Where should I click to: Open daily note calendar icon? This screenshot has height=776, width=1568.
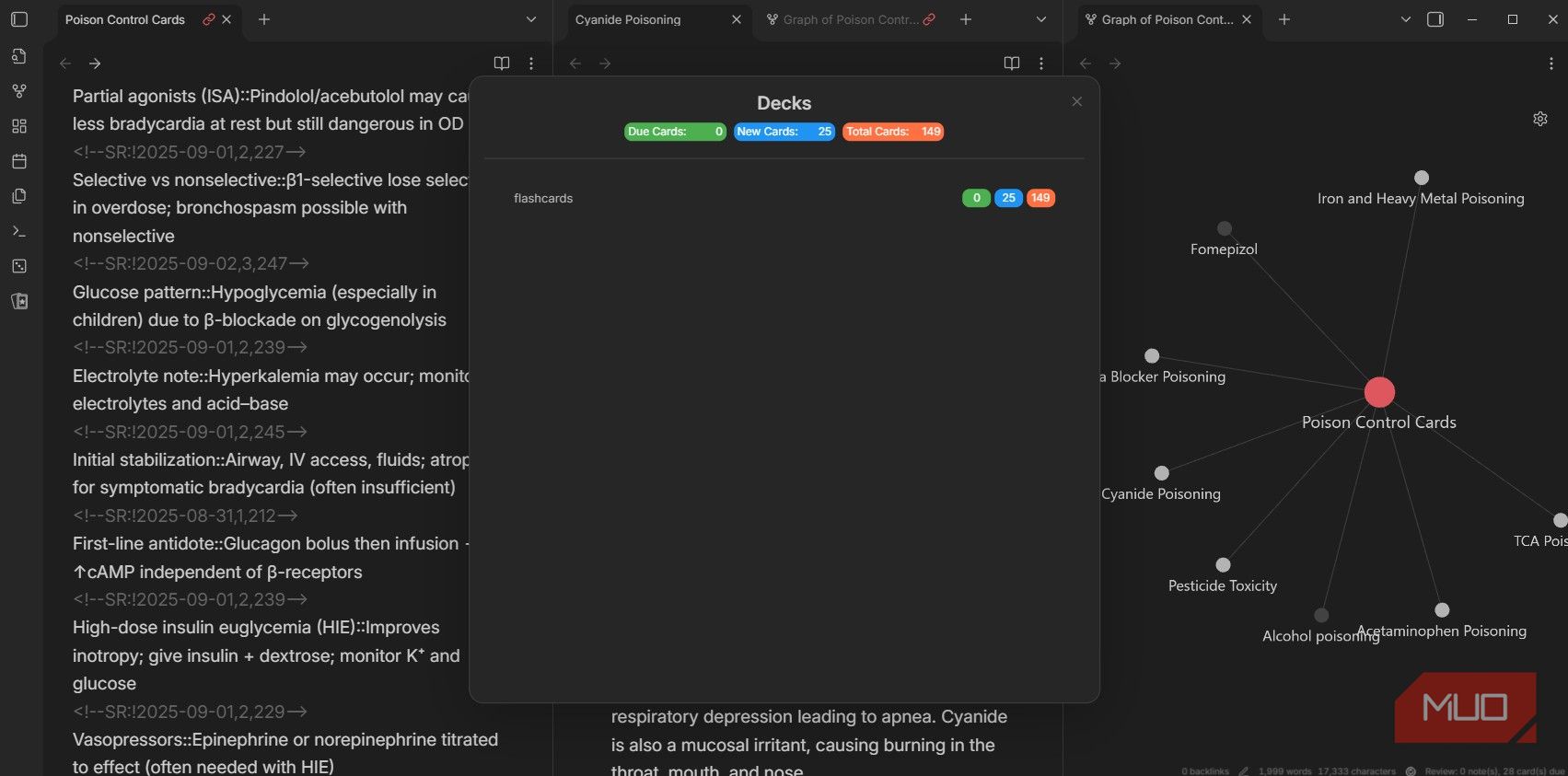19,161
